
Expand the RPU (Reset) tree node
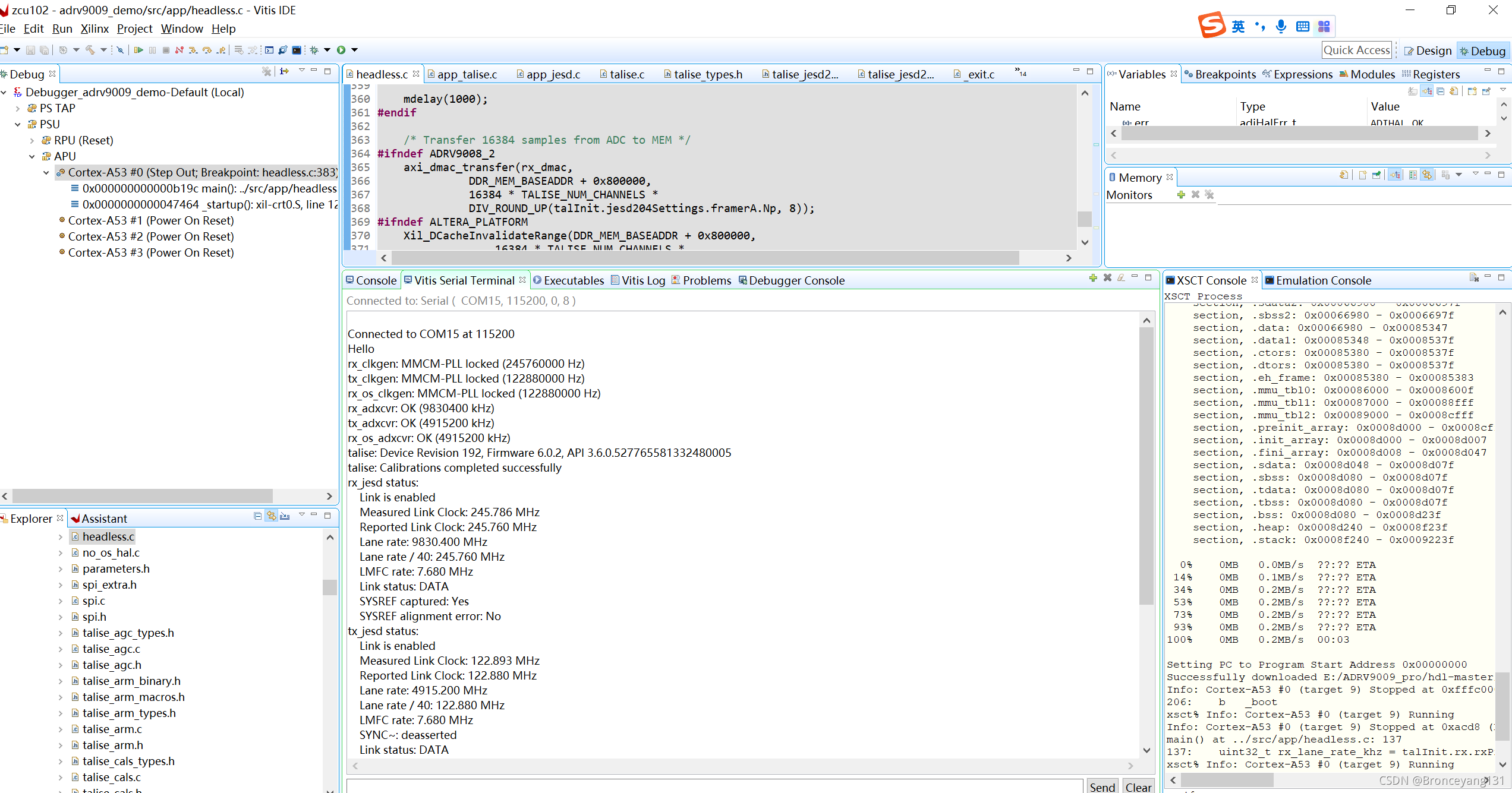[x=32, y=141]
